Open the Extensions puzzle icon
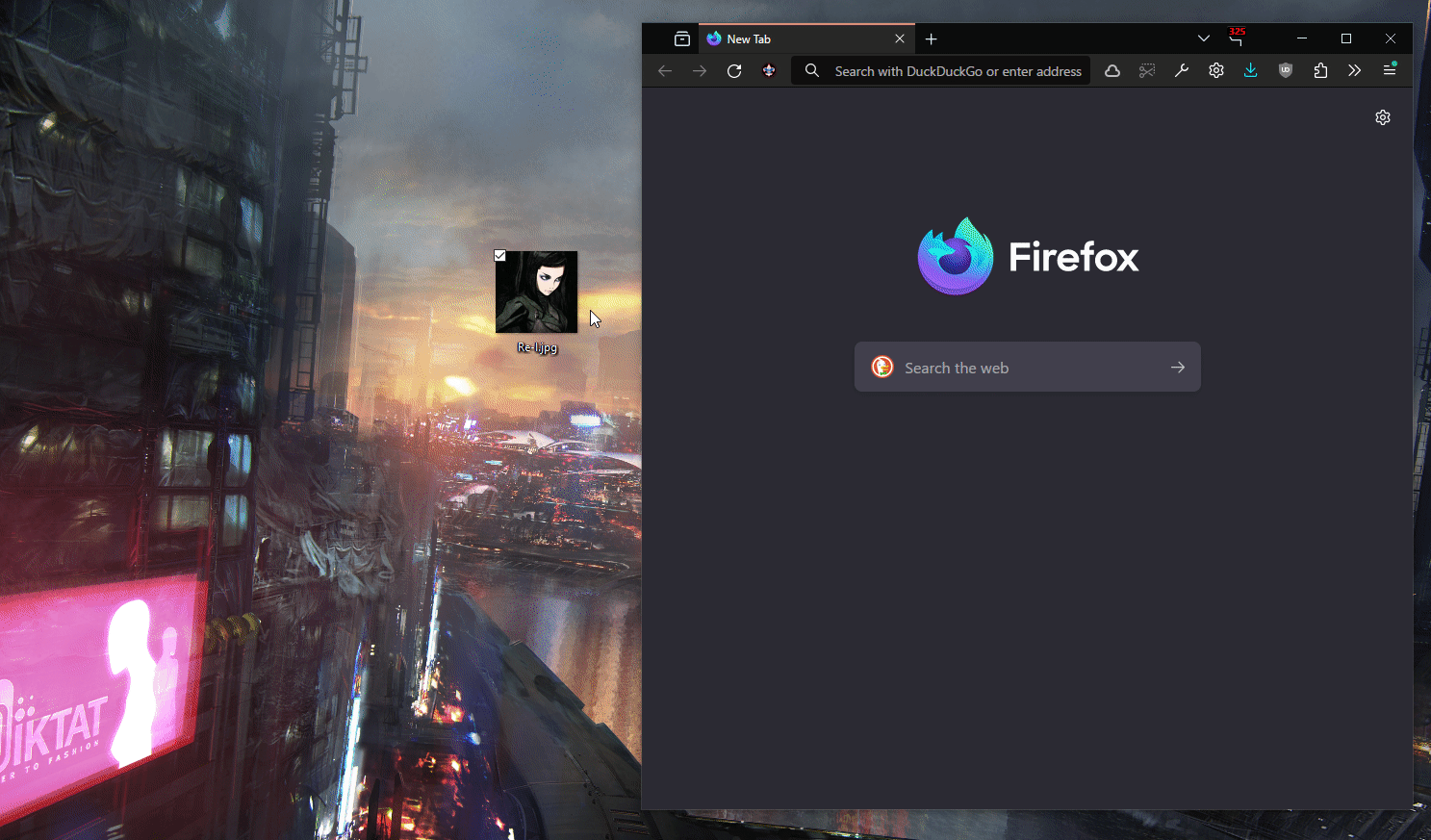 click(x=1320, y=70)
